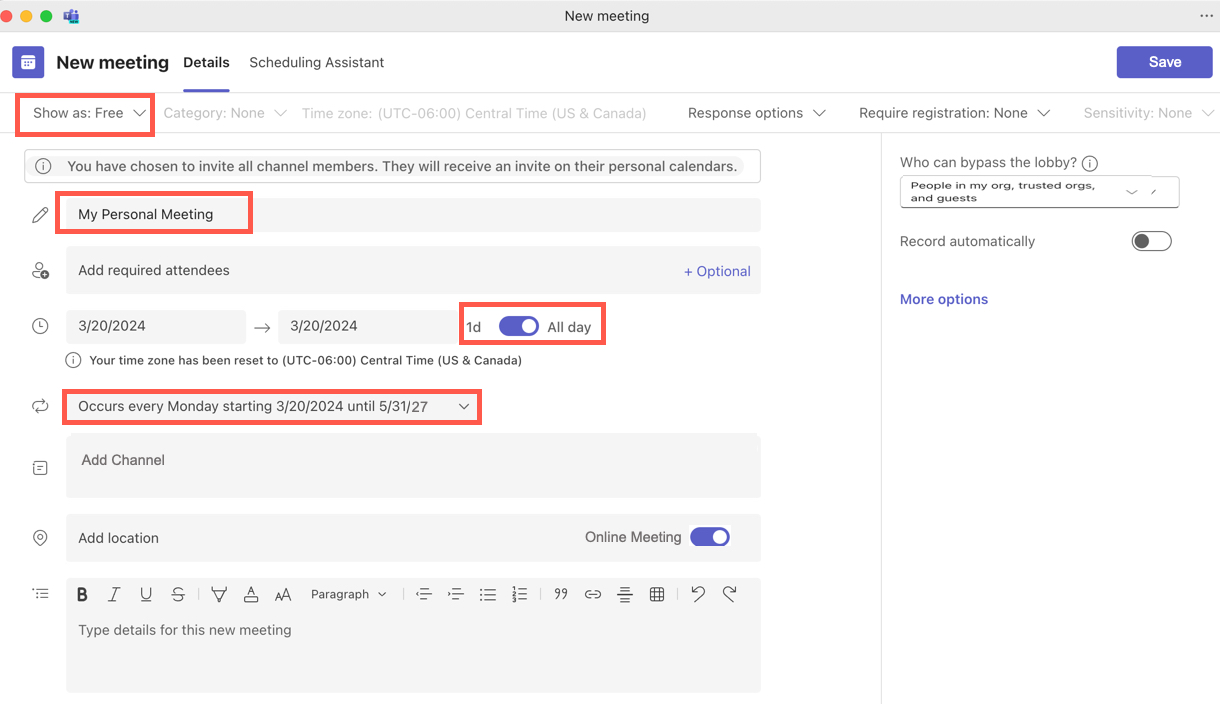Save the new meeting
This screenshot has height=704, width=1220.
[1164, 62]
